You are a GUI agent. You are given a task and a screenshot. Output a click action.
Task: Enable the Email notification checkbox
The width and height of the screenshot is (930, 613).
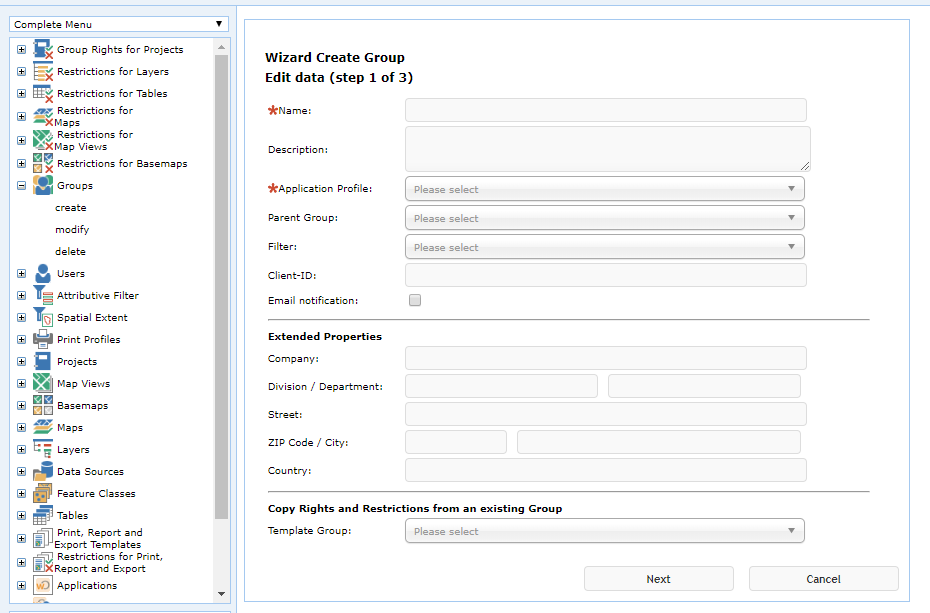pyautogui.click(x=414, y=299)
